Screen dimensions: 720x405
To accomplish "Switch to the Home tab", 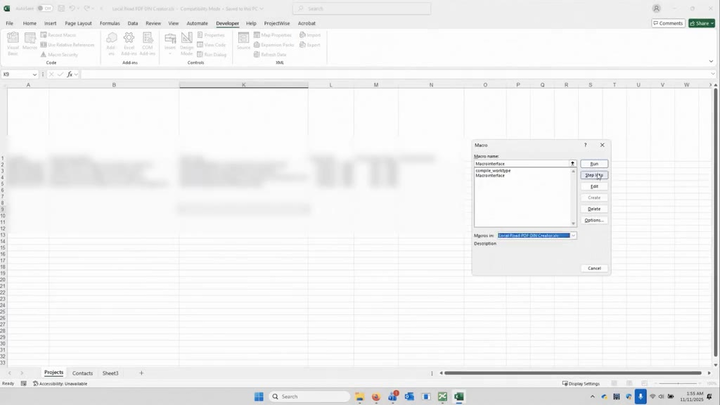I will click(29, 23).
